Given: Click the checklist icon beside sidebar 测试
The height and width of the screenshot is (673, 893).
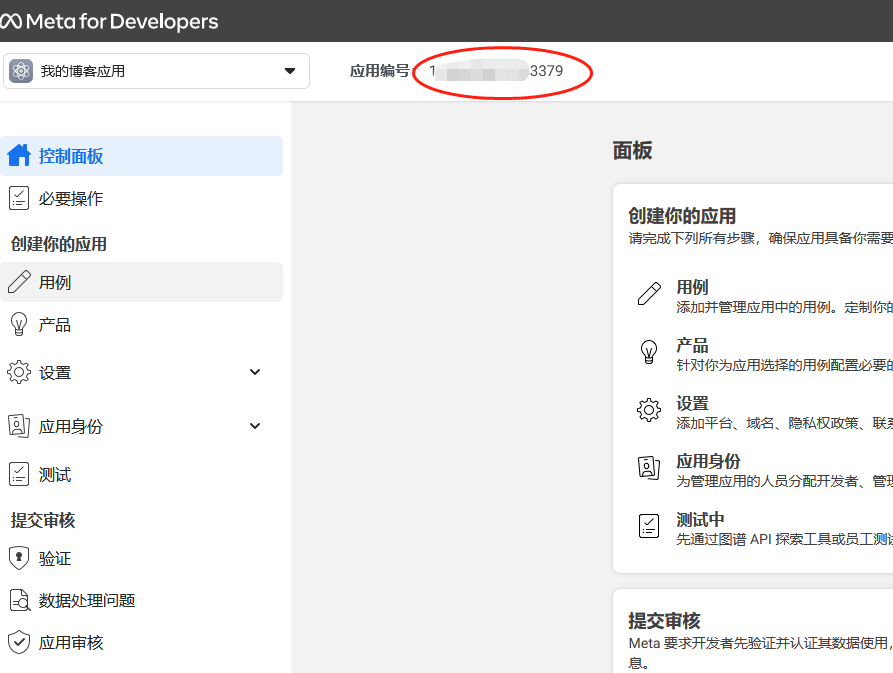Looking at the screenshot, I should coord(19,474).
